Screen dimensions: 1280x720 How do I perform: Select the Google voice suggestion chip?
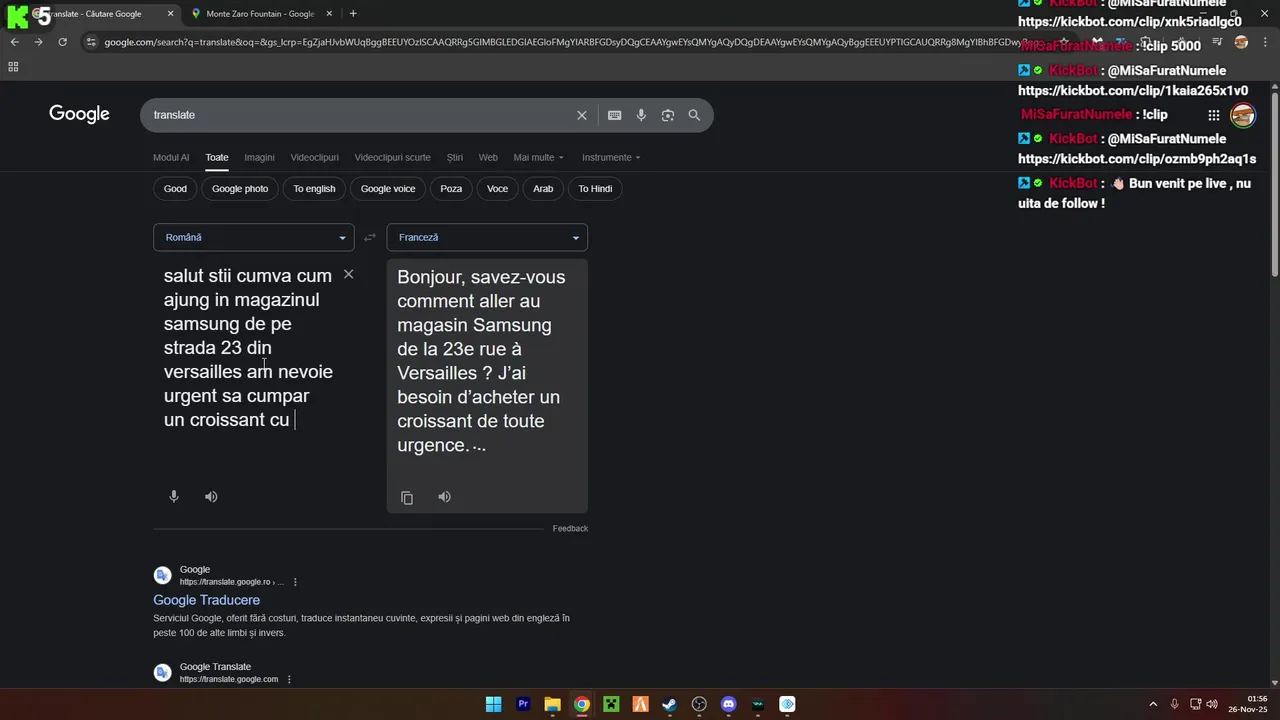point(388,188)
